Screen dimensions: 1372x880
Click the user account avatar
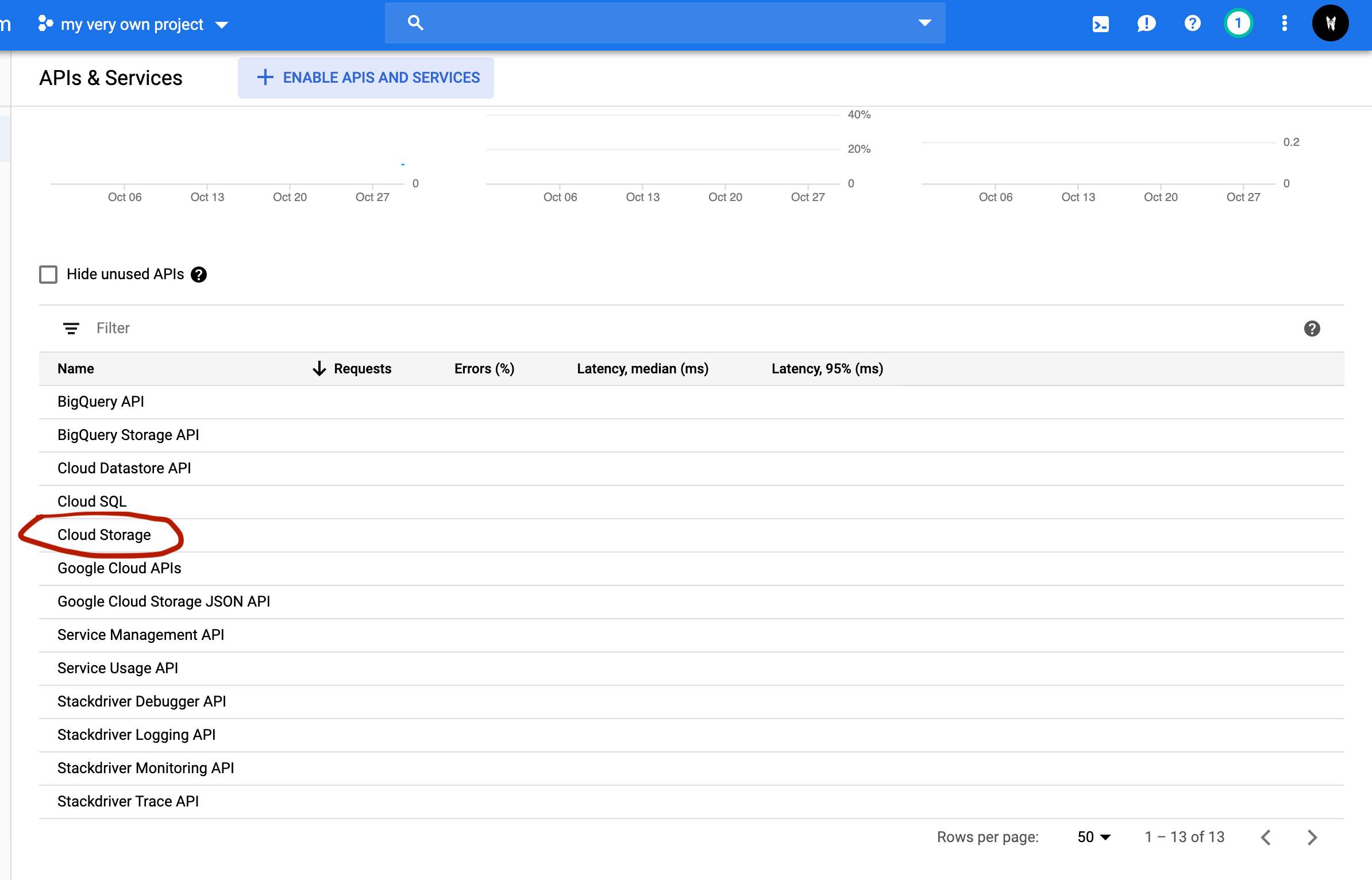(1330, 24)
